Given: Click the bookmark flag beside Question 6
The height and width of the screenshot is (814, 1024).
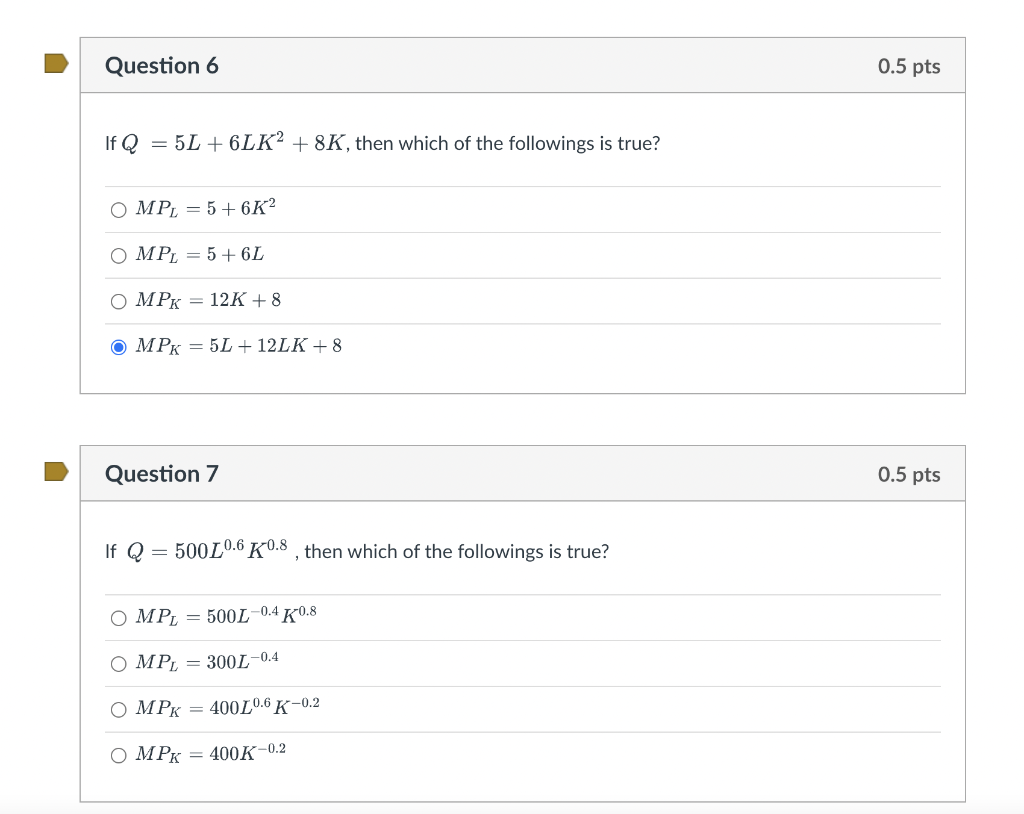Looking at the screenshot, I should point(57,61).
